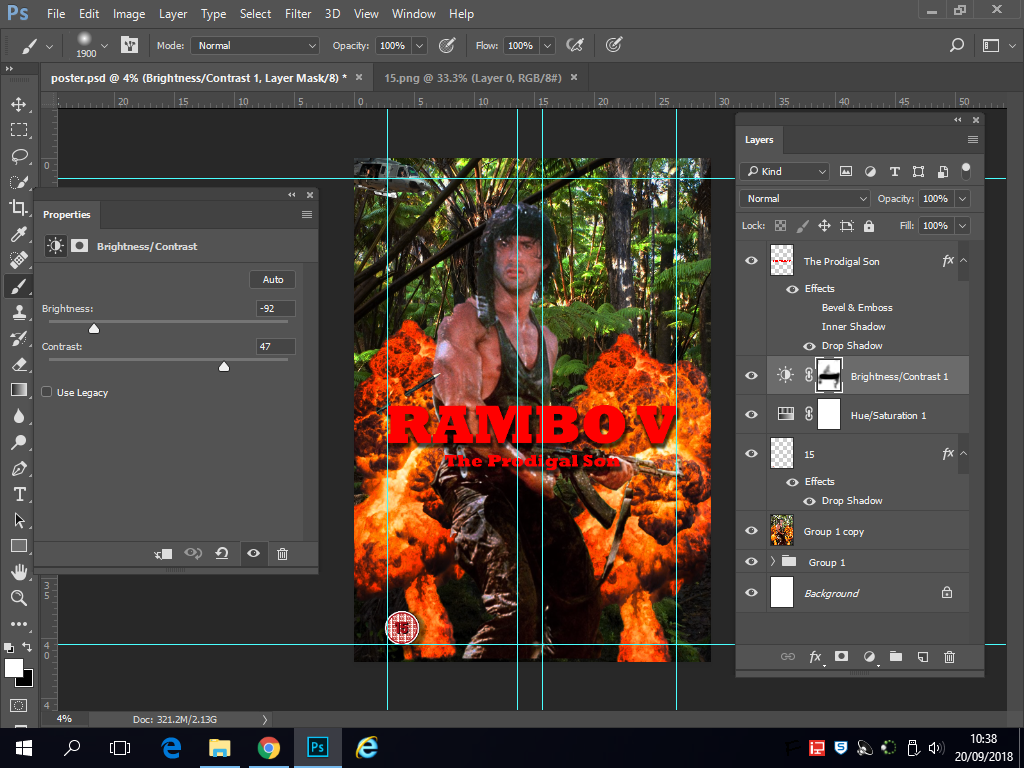The width and height of the screenshot is (1024, 768).
Task: Enable the Use Legacy checkbox
Action: [x=47, y=392]
